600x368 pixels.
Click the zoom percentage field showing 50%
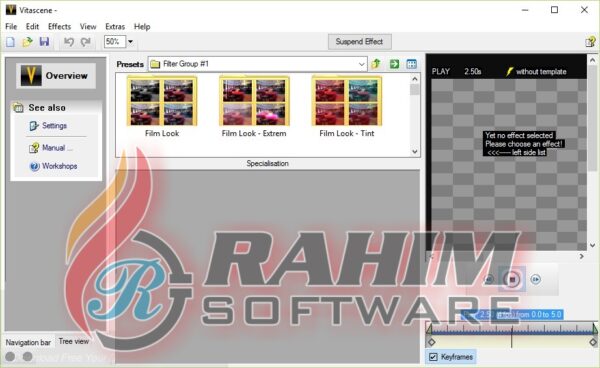pyautogui.click(x=115, y=41)
